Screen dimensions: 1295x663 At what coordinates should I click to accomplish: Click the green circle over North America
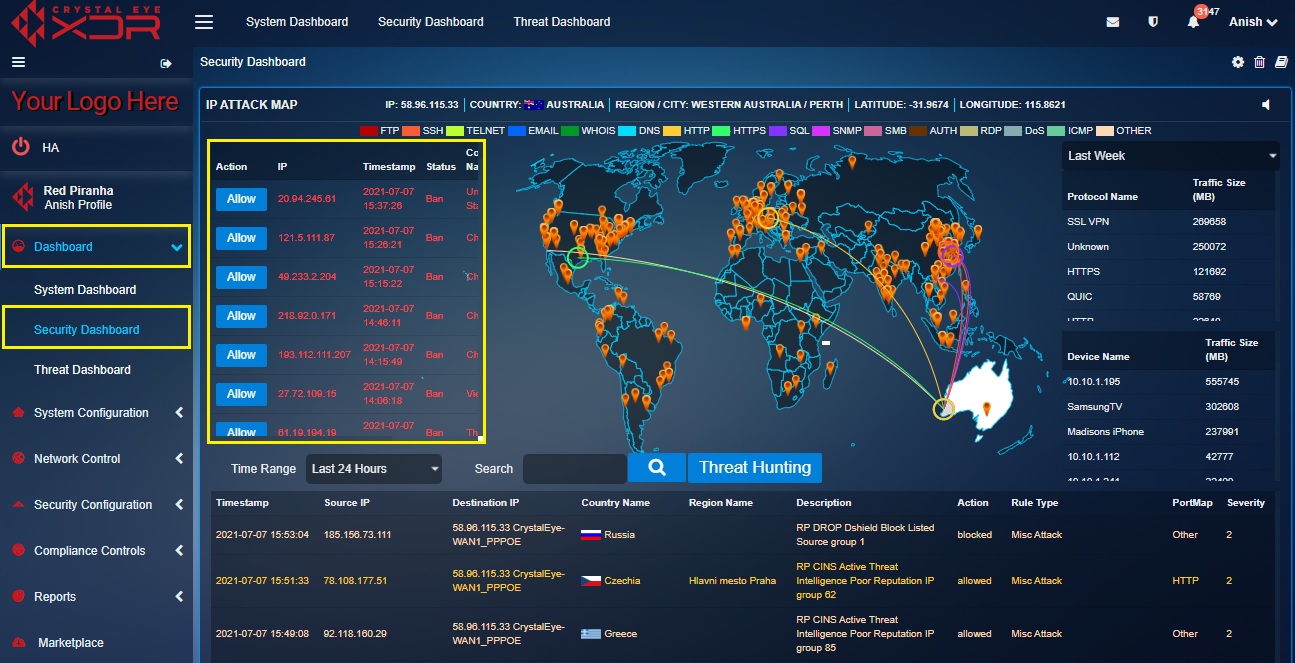tap(576, 257)
